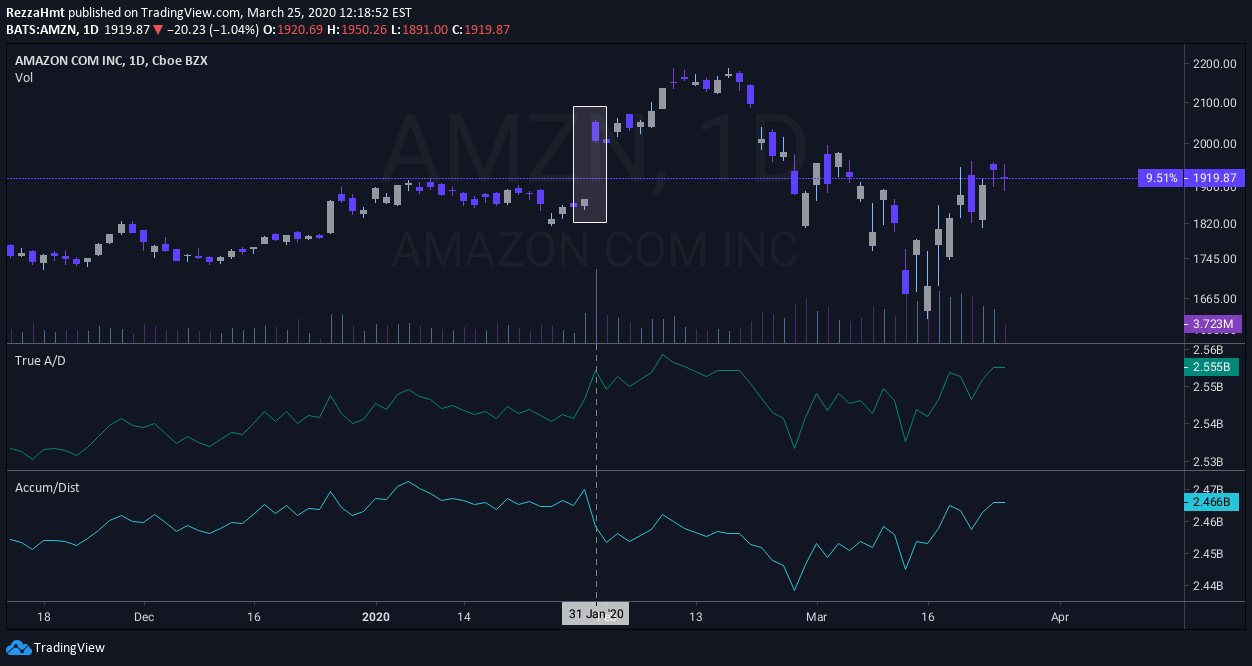This screenshot has width=1252, height=666.
Task: Click the 2.44B Accum/Dist axis label
Action: tap(1208, 585)
